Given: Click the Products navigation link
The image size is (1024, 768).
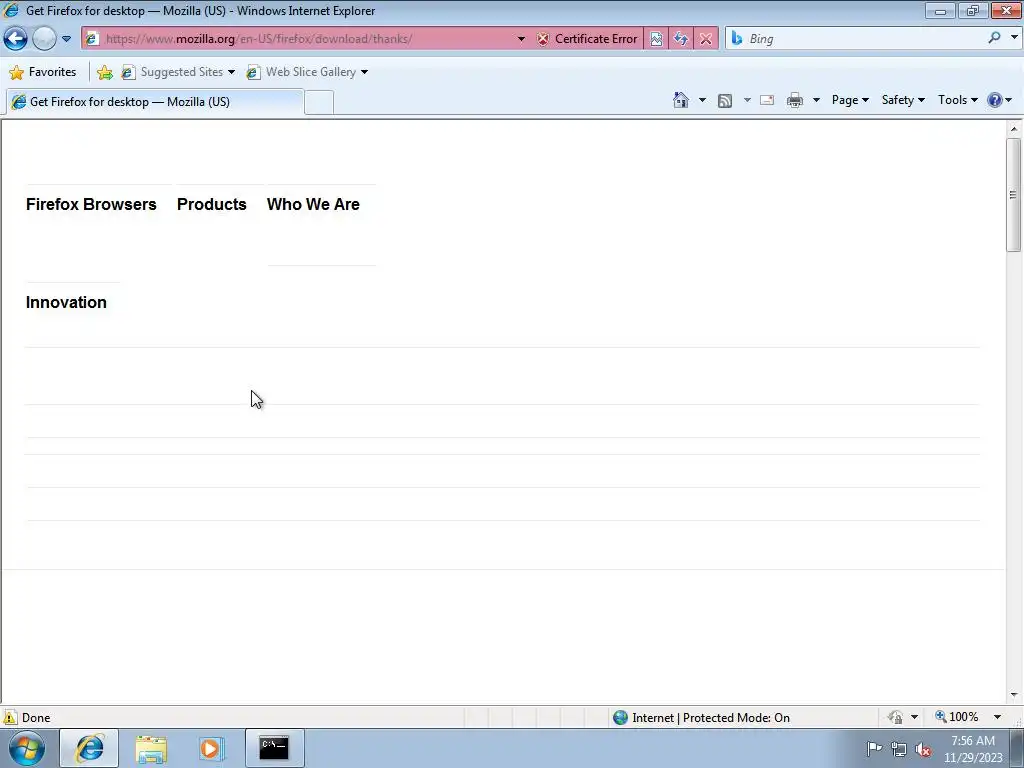Looking at the screenshot, I should 212,204.
